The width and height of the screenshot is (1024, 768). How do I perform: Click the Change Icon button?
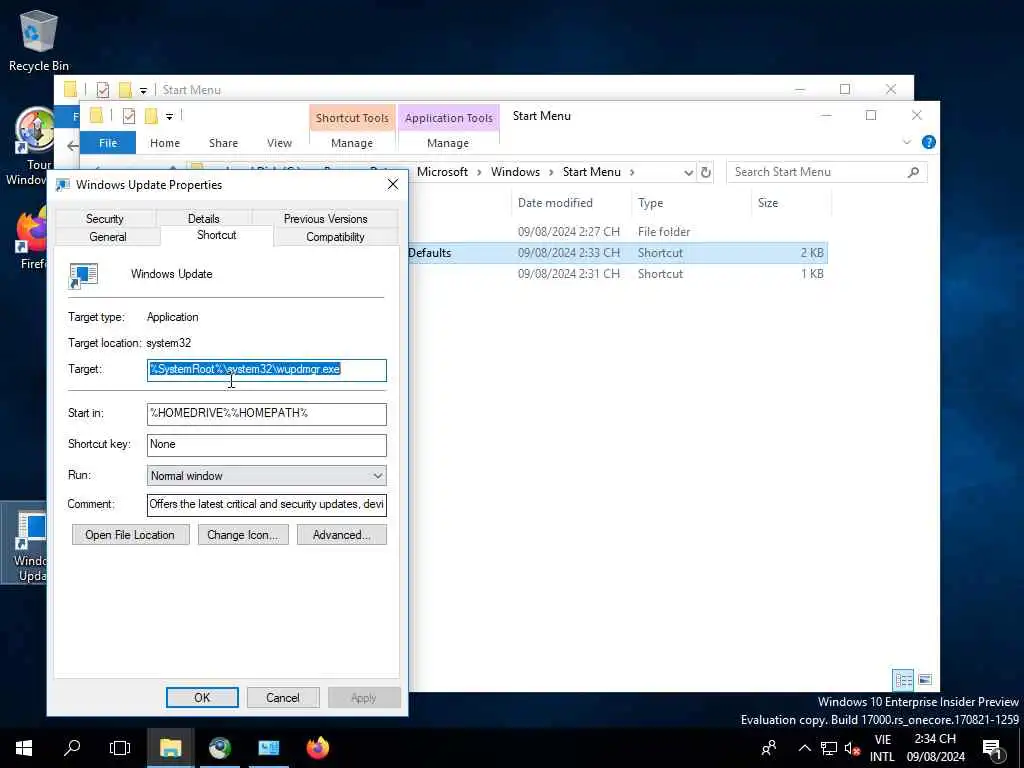click(x=242, y=535)
